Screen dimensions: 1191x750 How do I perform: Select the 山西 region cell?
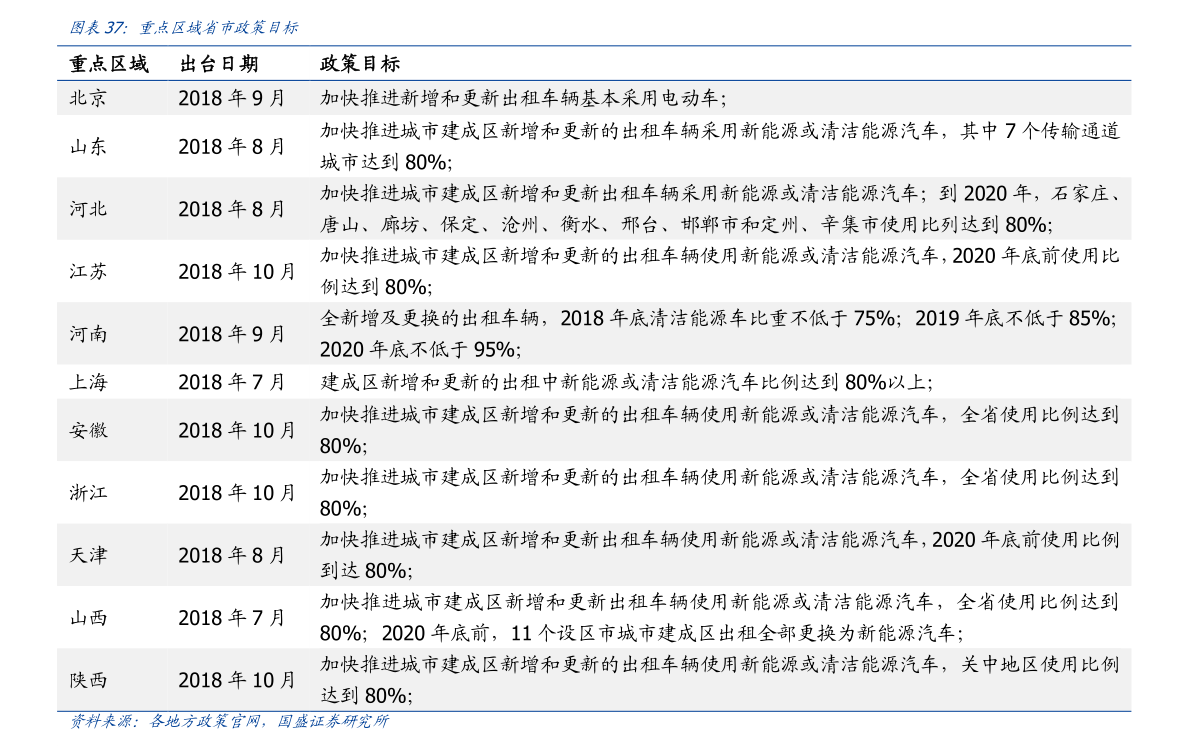pos(88,617)
